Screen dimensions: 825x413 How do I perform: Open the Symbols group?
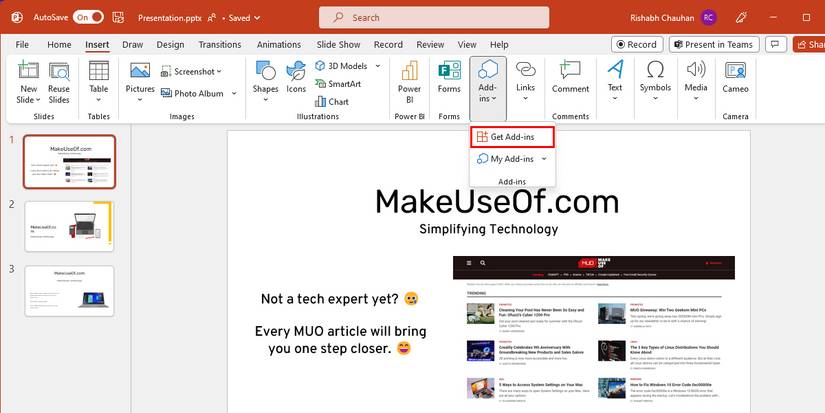[655, 82]
